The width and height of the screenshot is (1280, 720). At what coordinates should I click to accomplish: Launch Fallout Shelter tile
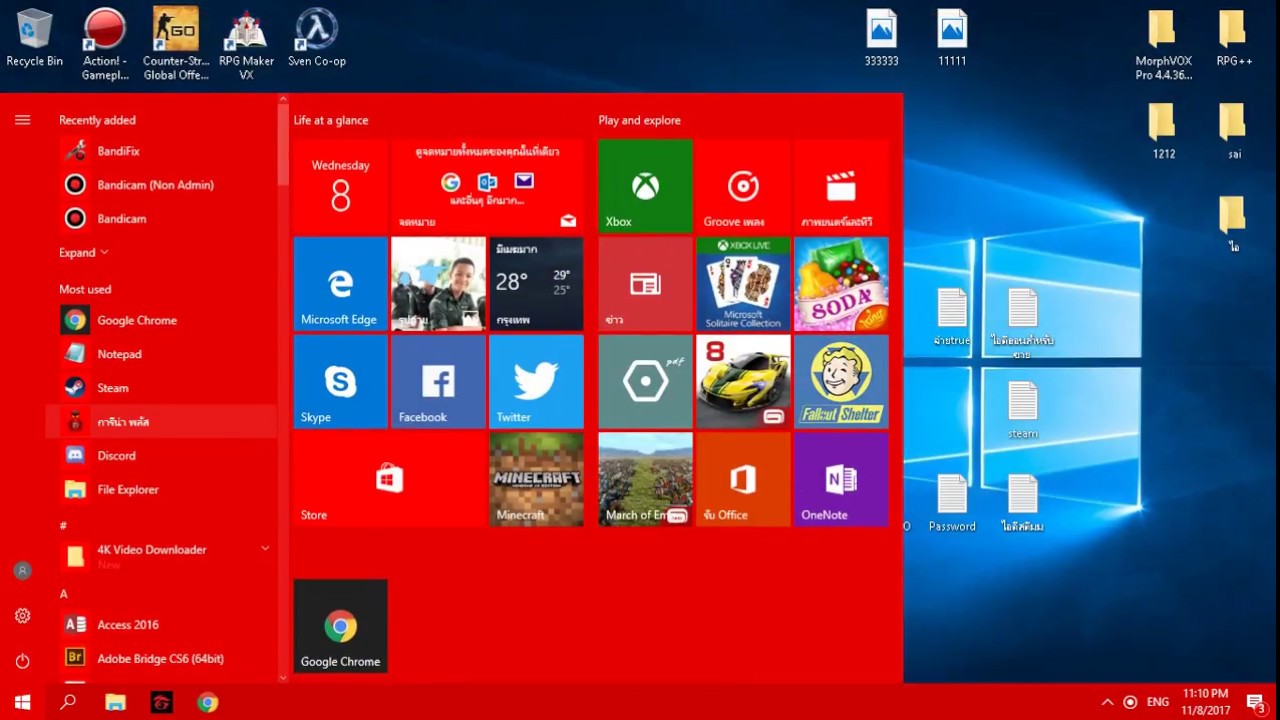[x=841, y=382]
